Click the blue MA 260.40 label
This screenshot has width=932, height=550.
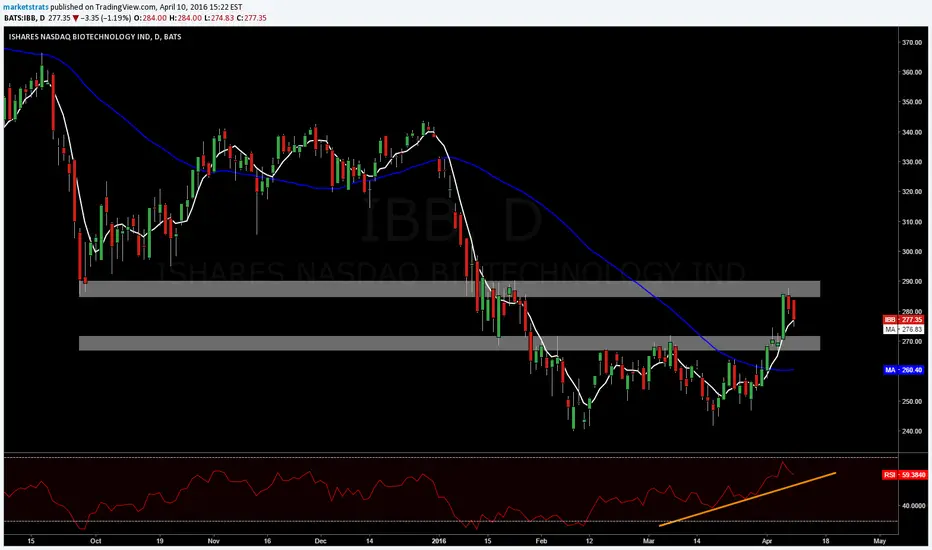pyautogui.click(x=903, y=370)
